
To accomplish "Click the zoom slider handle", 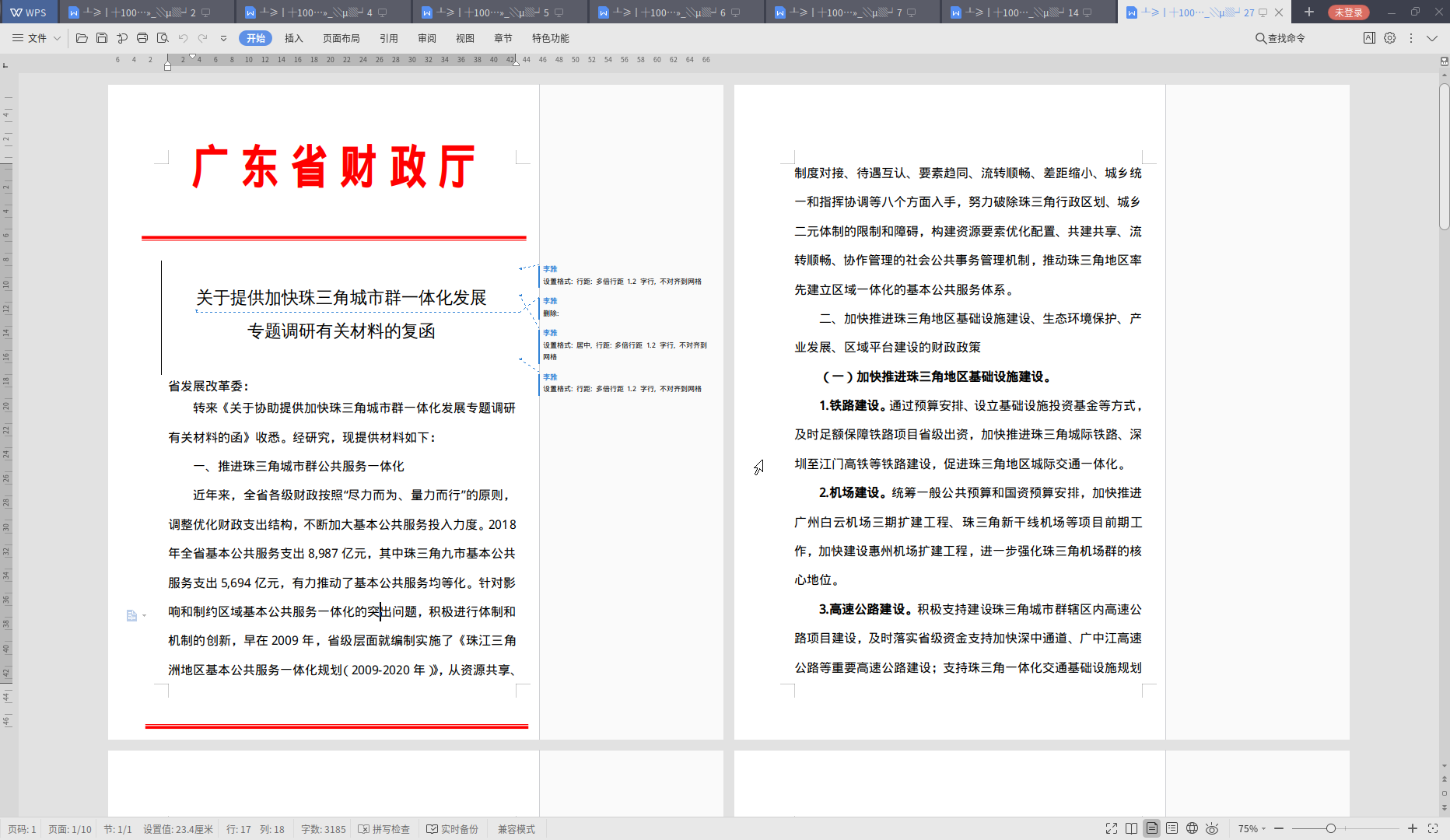I will click(1331, 828).
